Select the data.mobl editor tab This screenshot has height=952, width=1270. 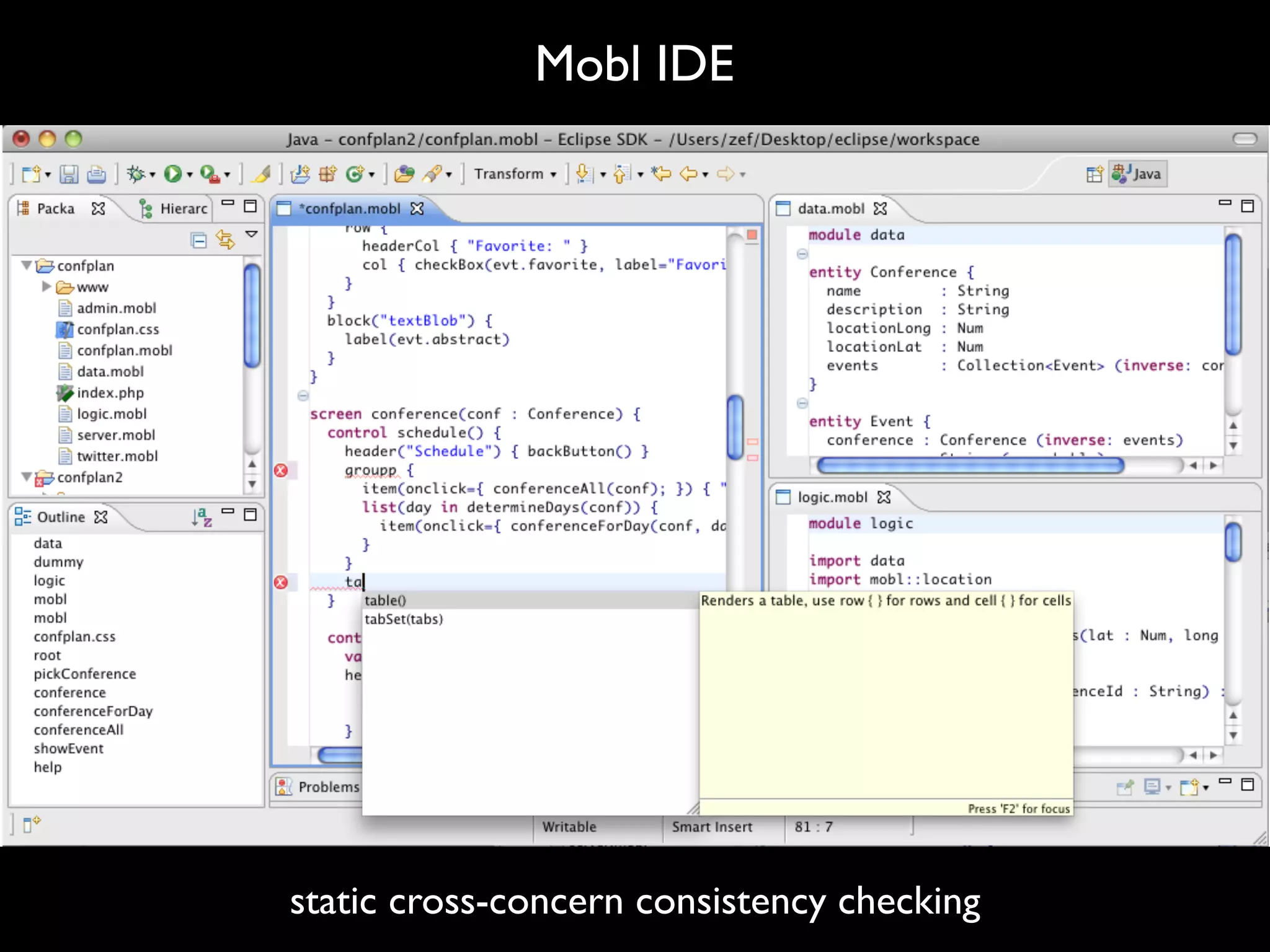[831, 209]
